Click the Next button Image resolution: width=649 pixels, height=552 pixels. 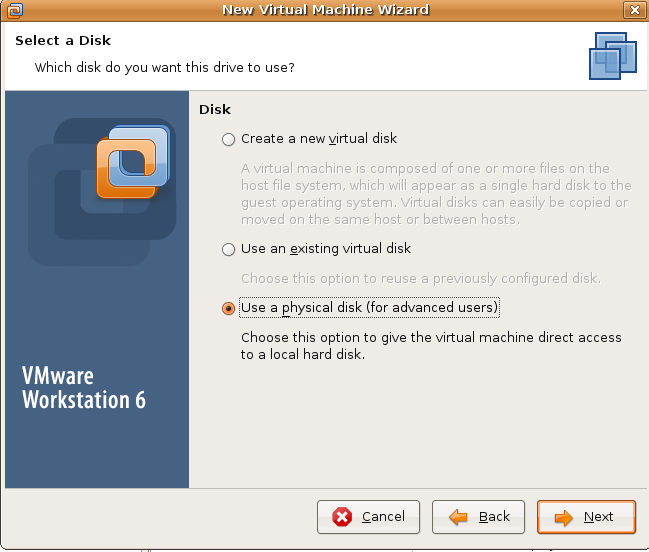[586, 517]
